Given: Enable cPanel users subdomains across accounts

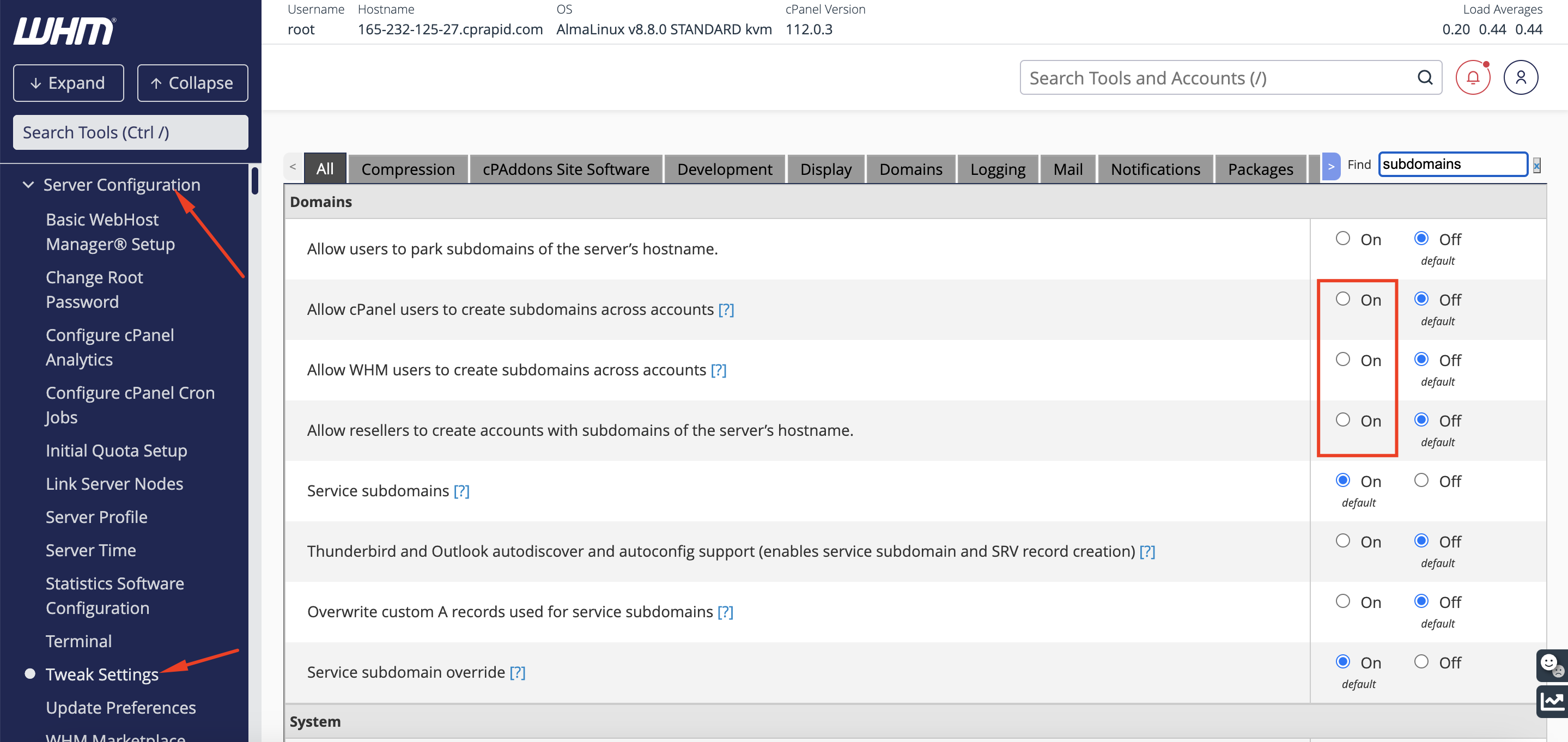Looking at the screenshot, I should 1342,299.
